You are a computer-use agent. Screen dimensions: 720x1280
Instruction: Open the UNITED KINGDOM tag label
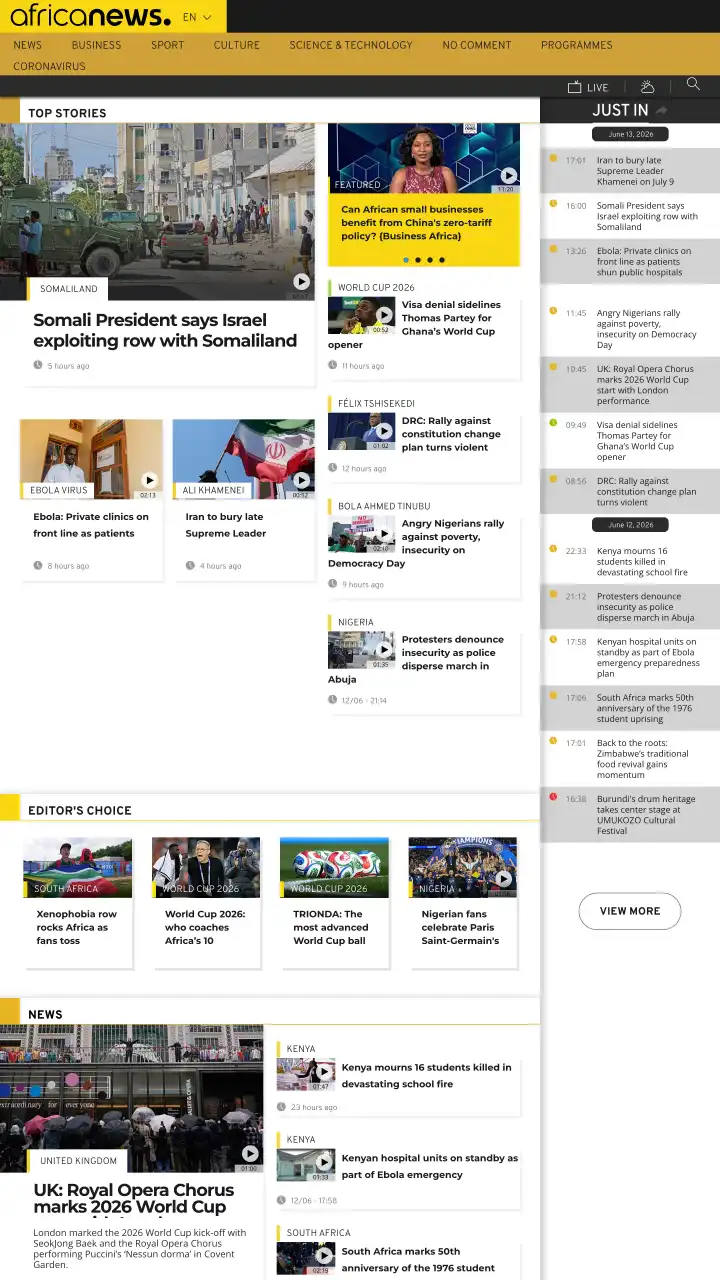tap(78, 1161)
